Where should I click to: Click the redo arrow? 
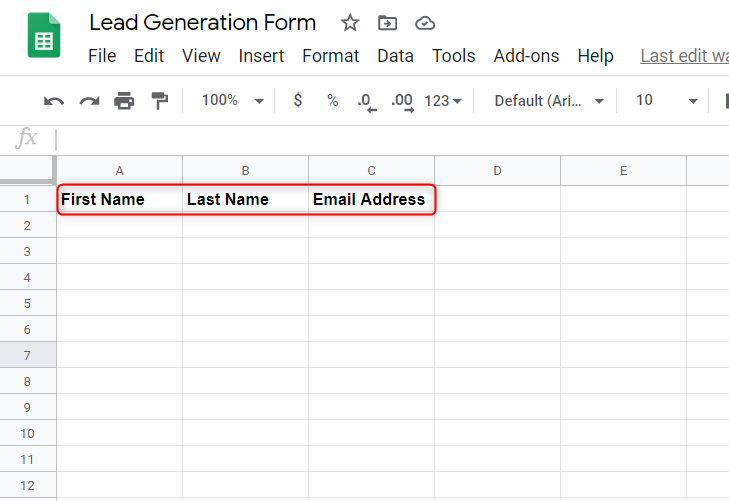pos(89,100)
